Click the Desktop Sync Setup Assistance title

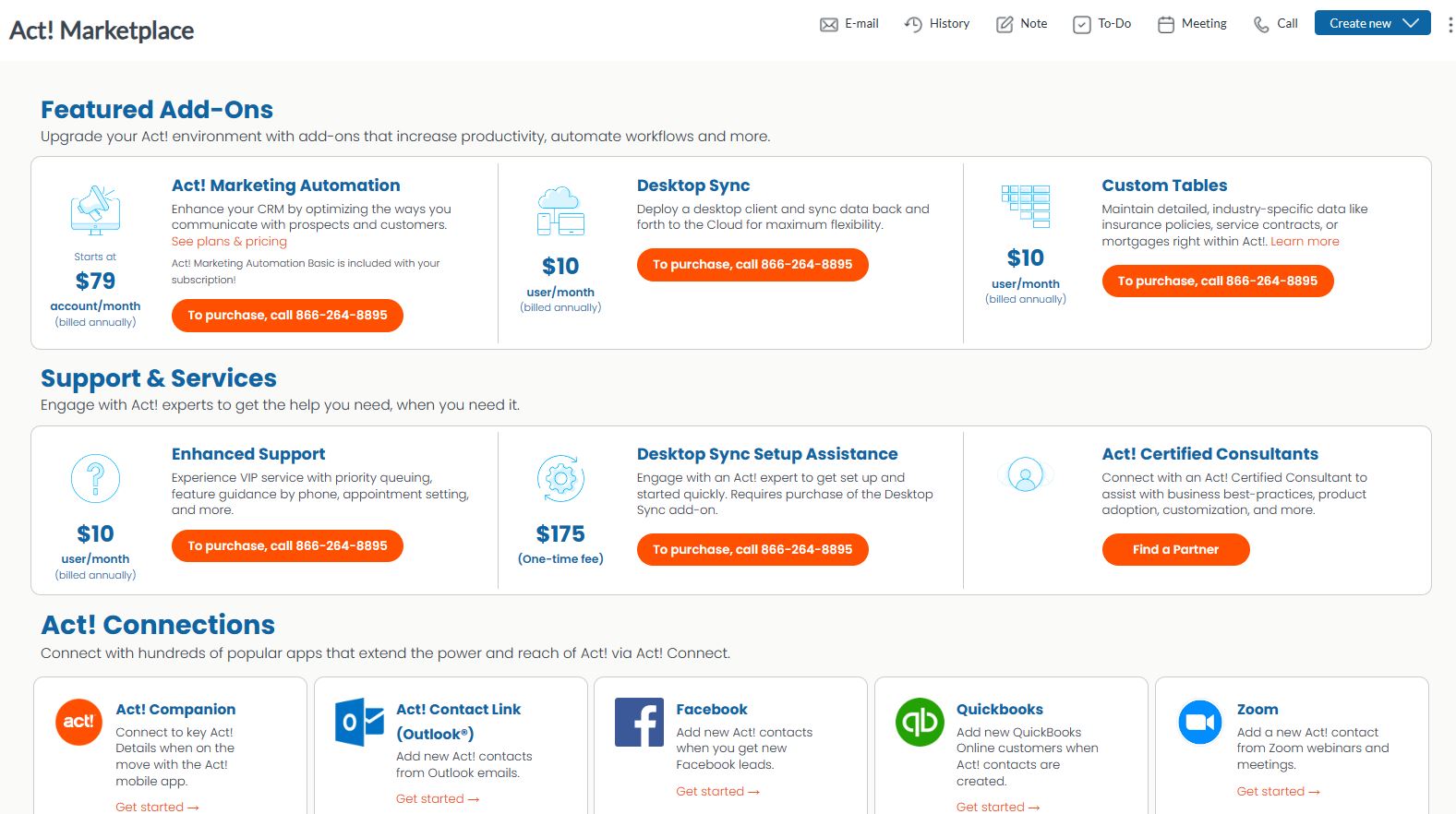[767, 454]
